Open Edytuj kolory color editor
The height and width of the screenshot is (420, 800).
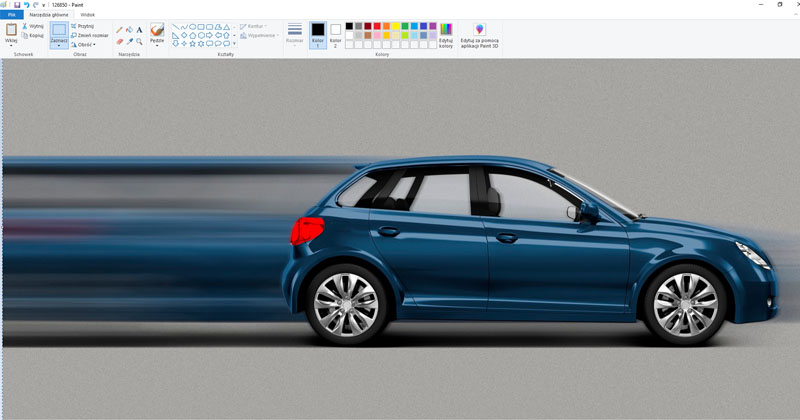tap(446, 35)
